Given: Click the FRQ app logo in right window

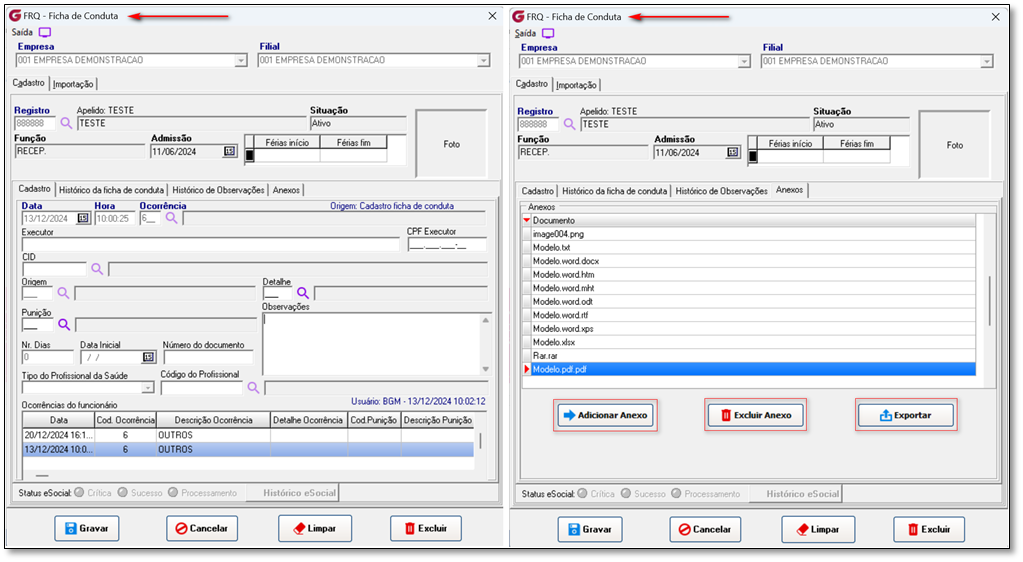Looking at the screenshot, I should coord(518,16).
